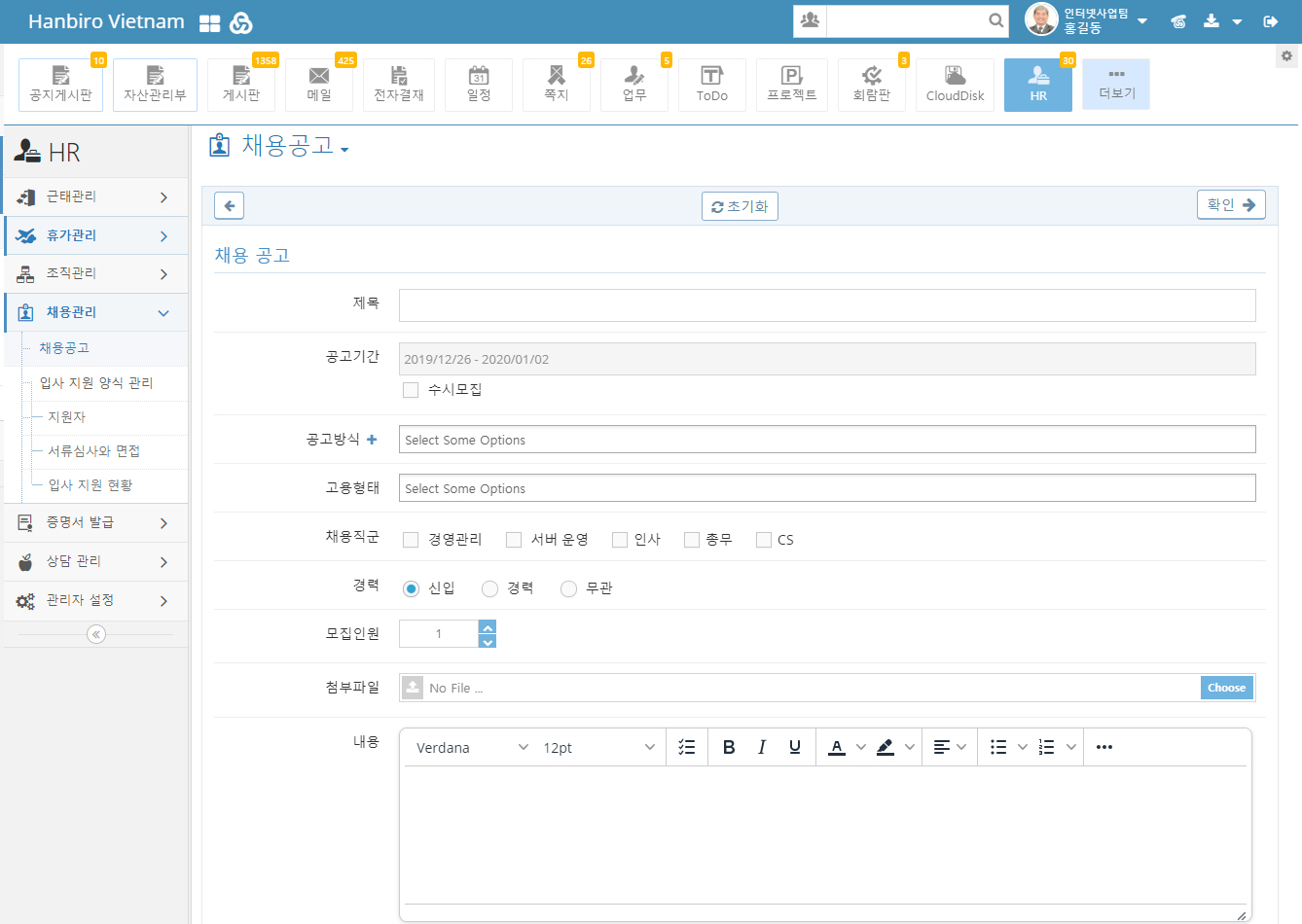Image resolution: width=1302 pixels, height=924 pixels.
Task: Open the 게시판 board icon
Action: pyautogui.click(x=241, y=85)
